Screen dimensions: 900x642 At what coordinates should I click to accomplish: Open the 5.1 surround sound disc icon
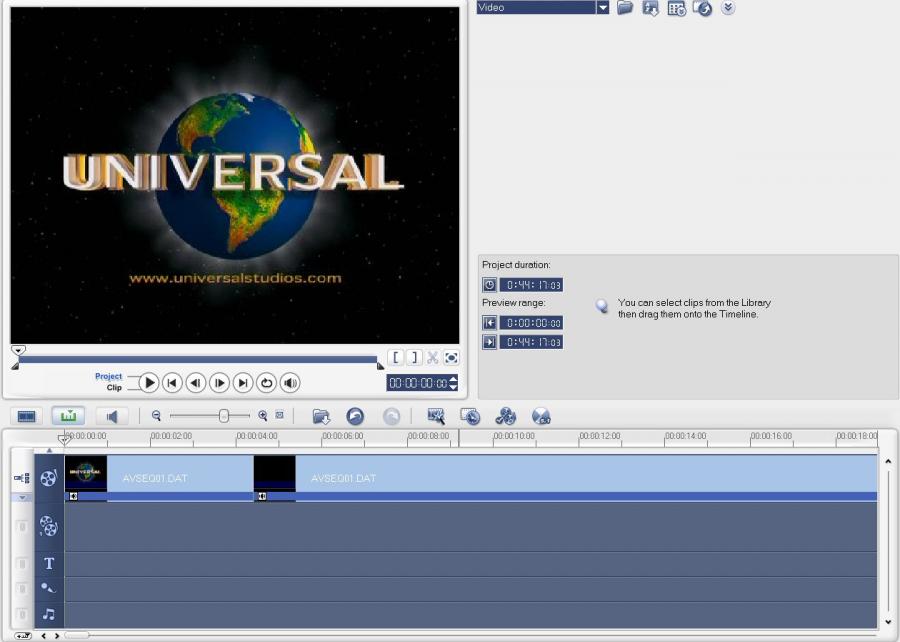(x=541, y=416)
